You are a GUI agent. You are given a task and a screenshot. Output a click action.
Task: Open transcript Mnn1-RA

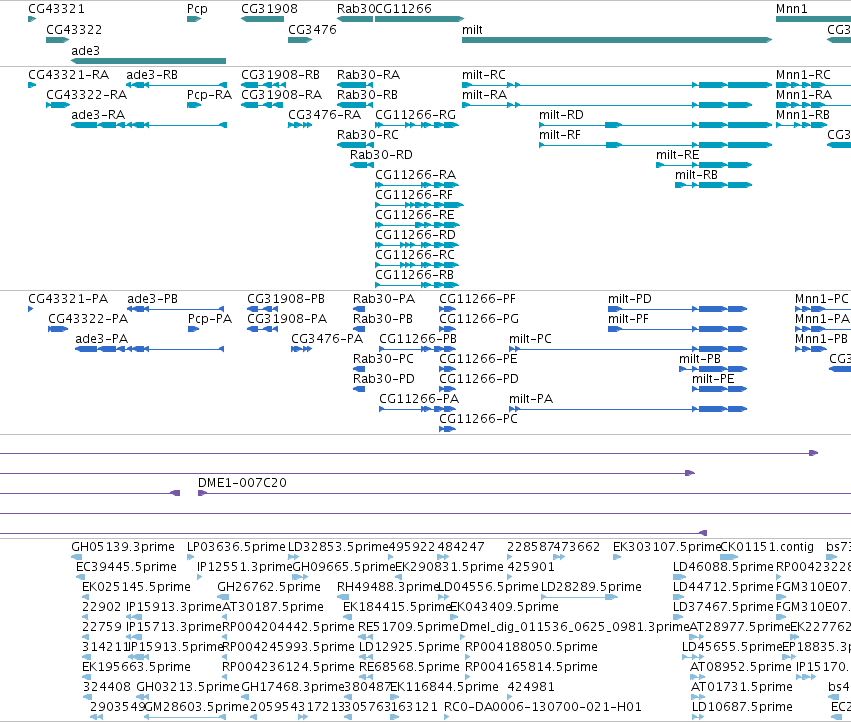click(804, 95)
